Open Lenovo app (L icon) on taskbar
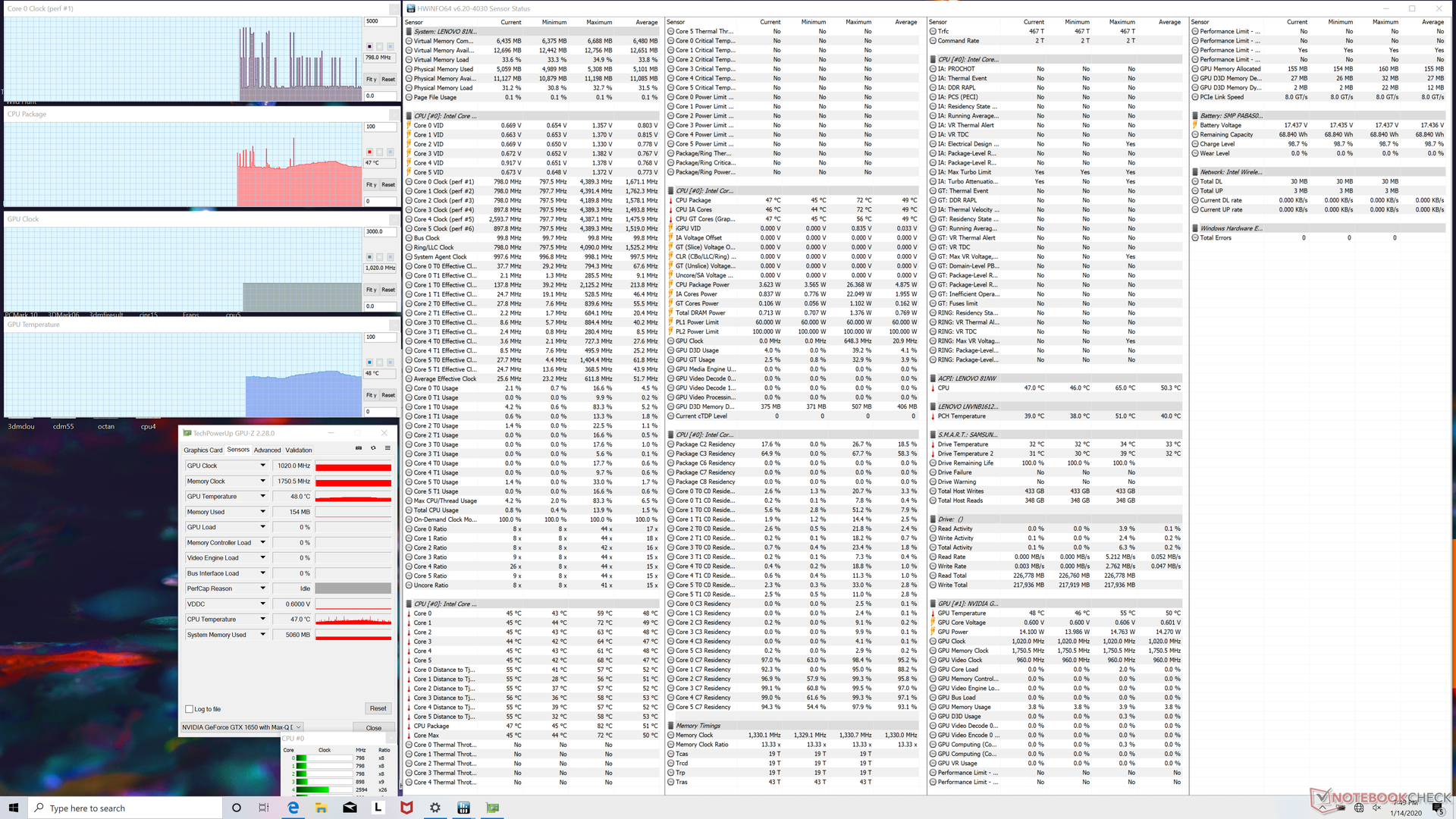 378,808
